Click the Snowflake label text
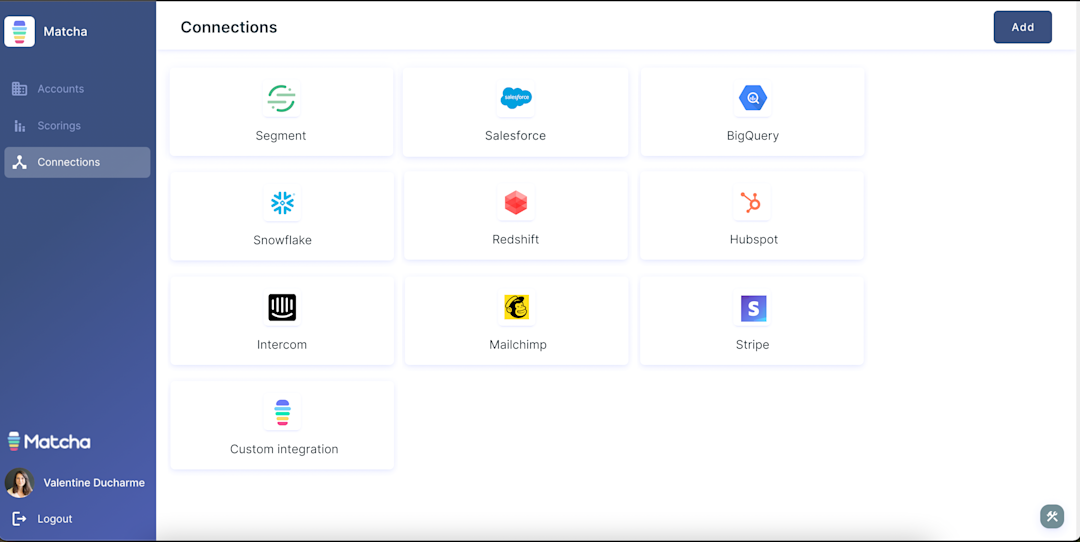 tap(282, 240)
